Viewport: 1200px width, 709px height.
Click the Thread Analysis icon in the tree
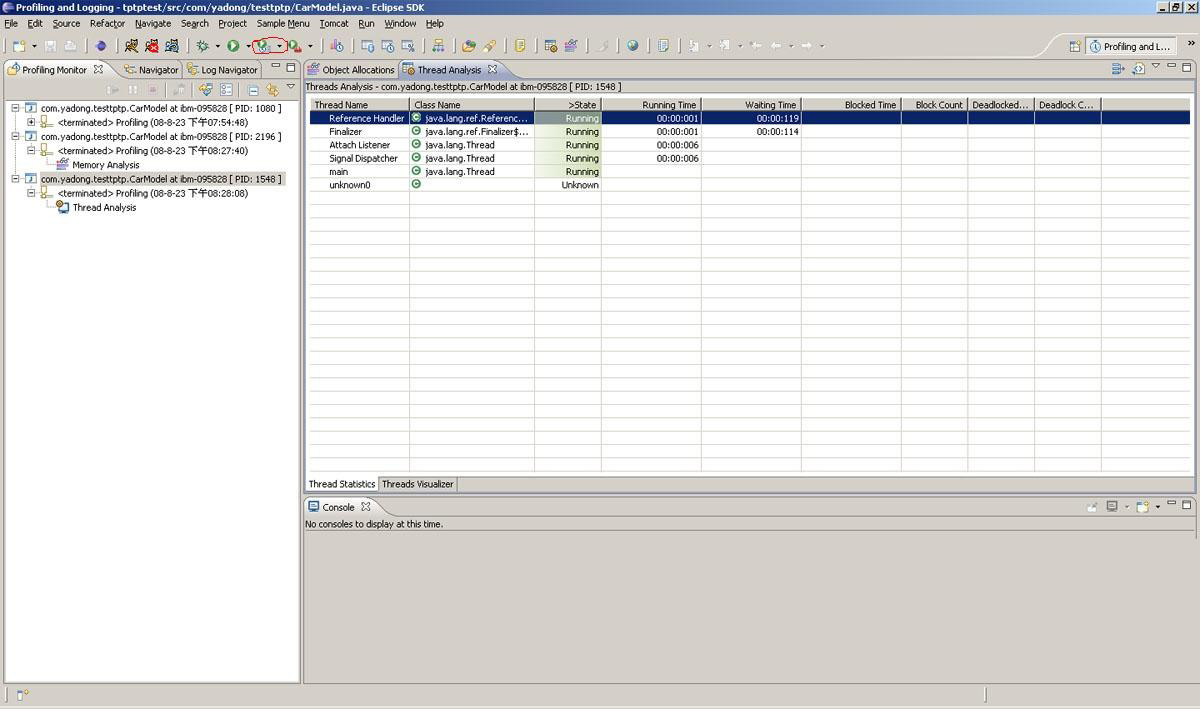coord(62,207)
